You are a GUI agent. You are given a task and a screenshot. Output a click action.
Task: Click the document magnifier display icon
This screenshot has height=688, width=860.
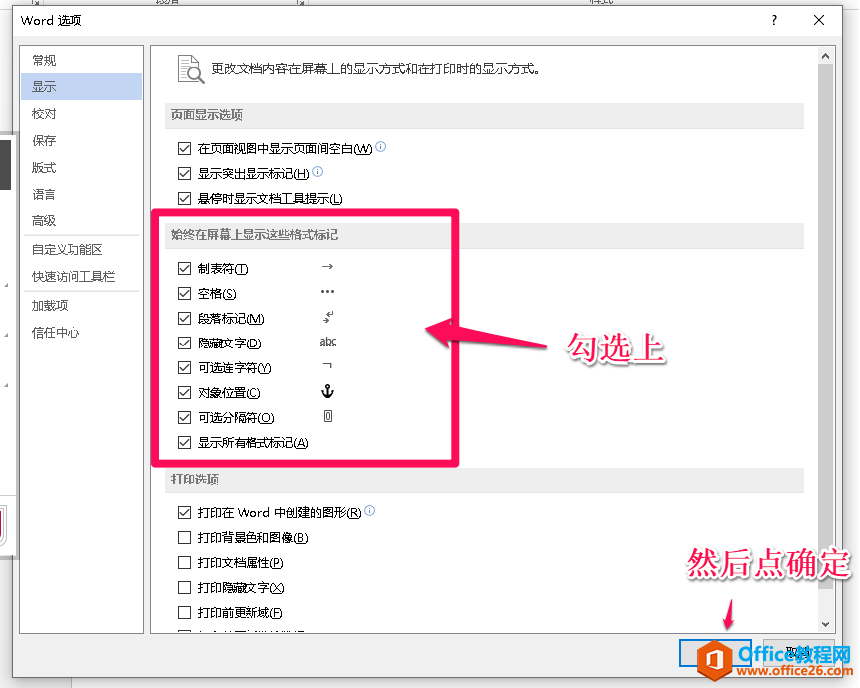[191, 69]
